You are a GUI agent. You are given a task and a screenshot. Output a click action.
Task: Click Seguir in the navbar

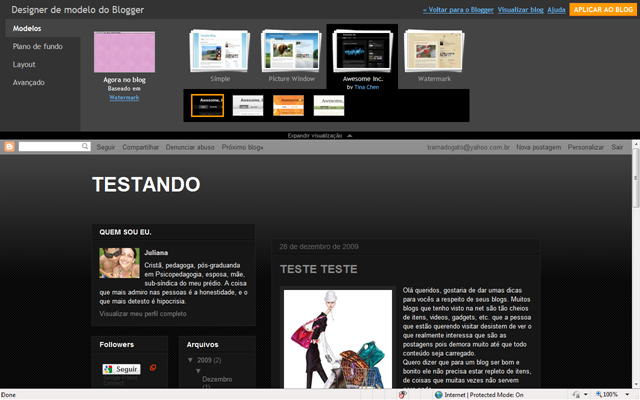[105, 147]
